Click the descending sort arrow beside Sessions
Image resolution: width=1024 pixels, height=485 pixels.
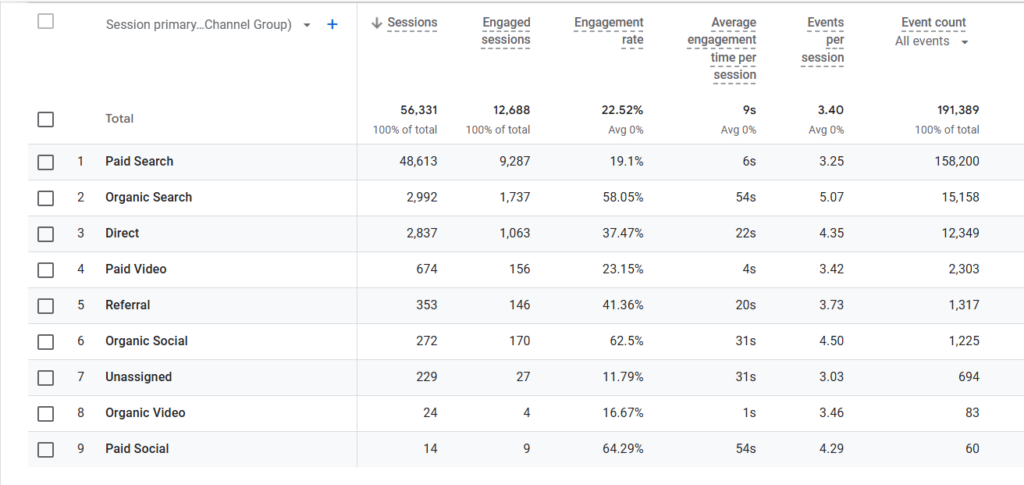point(376,23)
